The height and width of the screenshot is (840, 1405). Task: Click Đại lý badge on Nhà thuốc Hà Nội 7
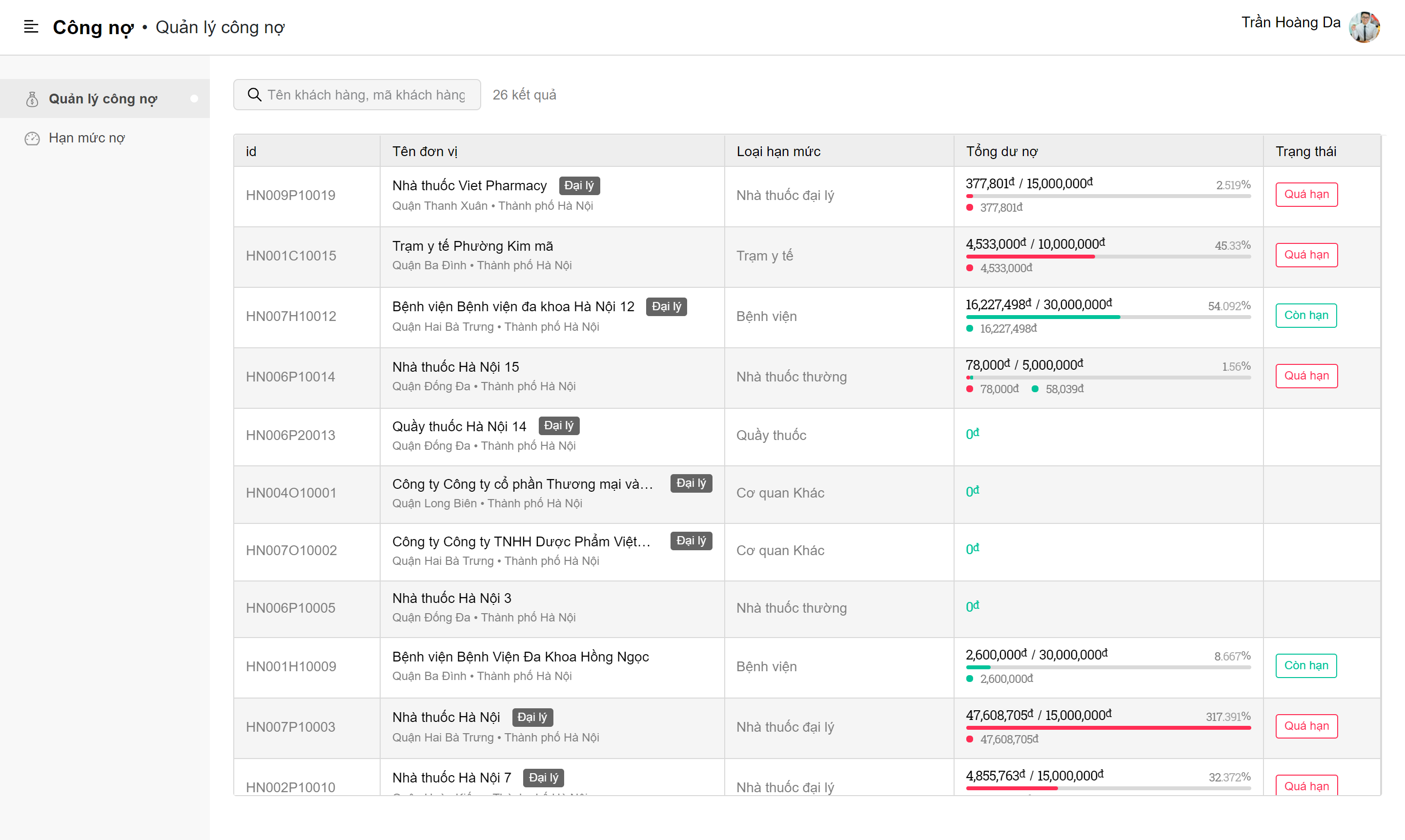point(543,778)
